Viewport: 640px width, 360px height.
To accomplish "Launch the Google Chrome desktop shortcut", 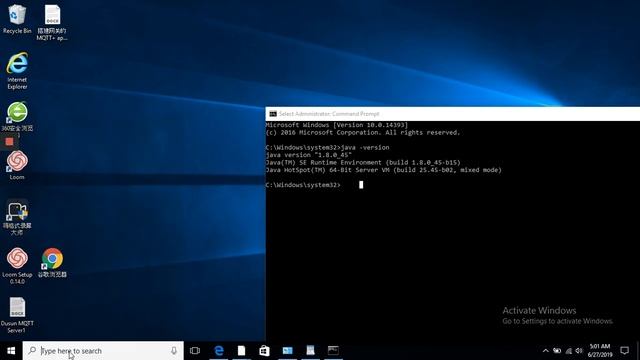I will [52, 262].
